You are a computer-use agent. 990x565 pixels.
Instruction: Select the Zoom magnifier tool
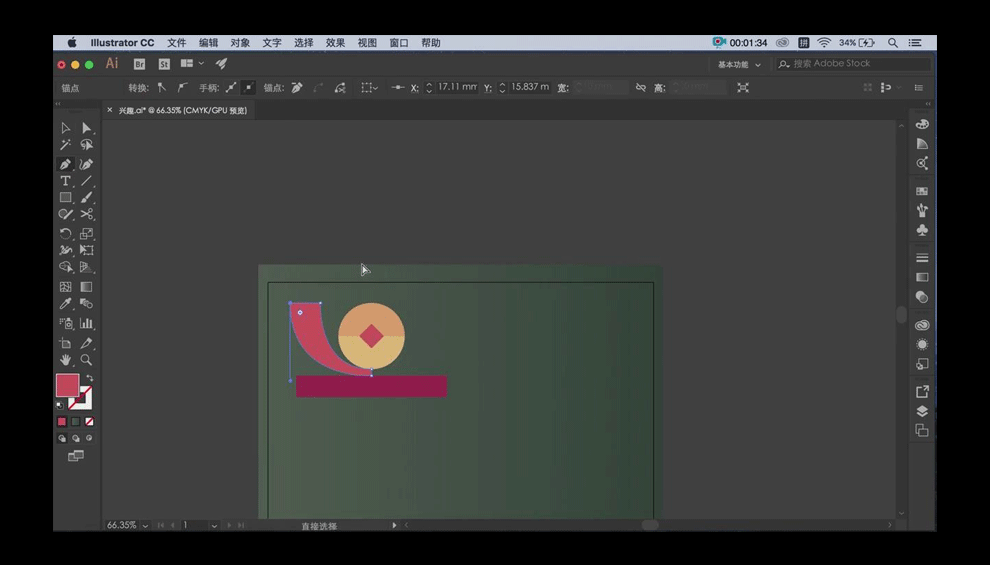click(87, 360)
